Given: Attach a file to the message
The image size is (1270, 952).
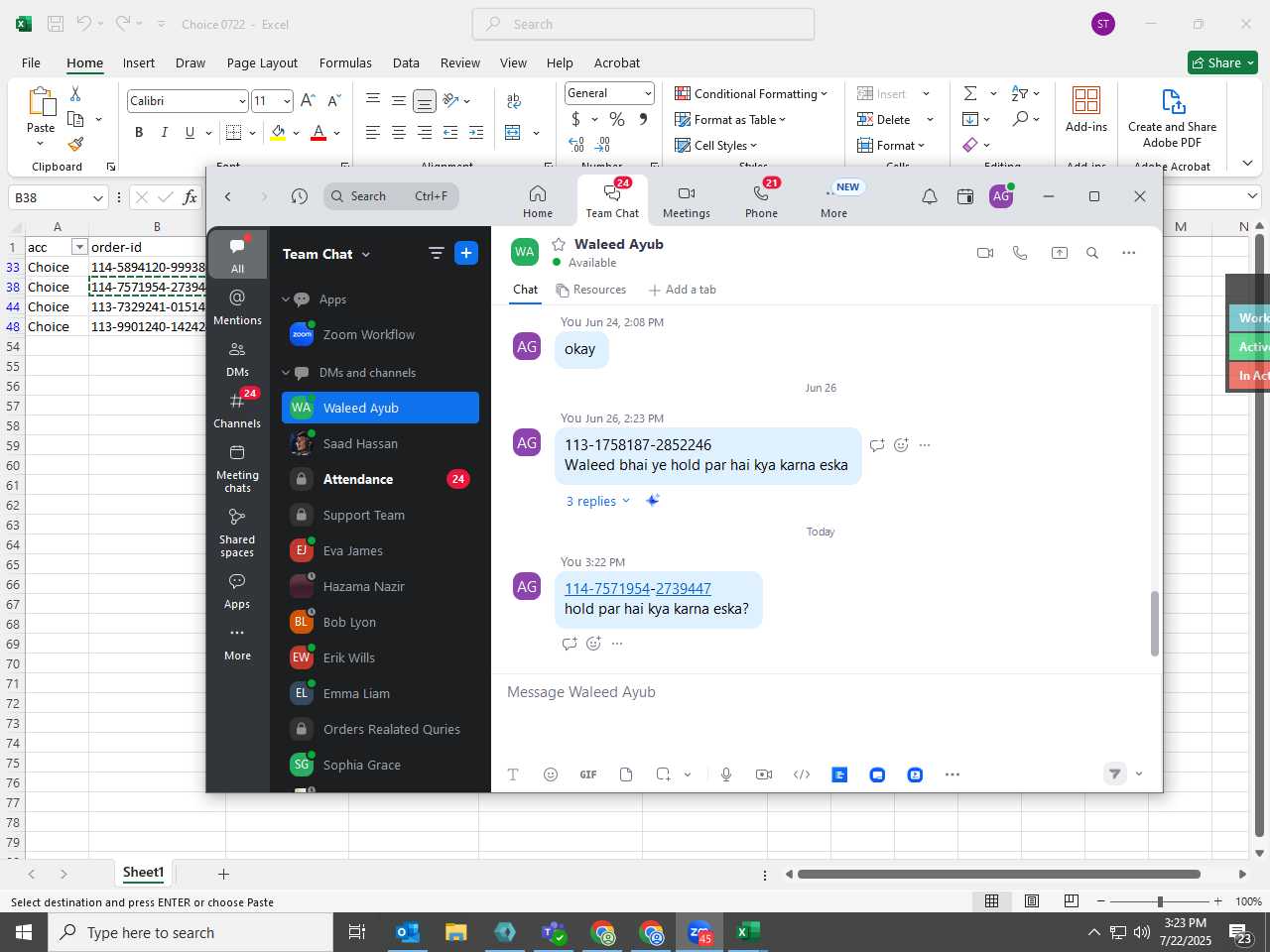Looking at the screenshot, I should (626, 774).
